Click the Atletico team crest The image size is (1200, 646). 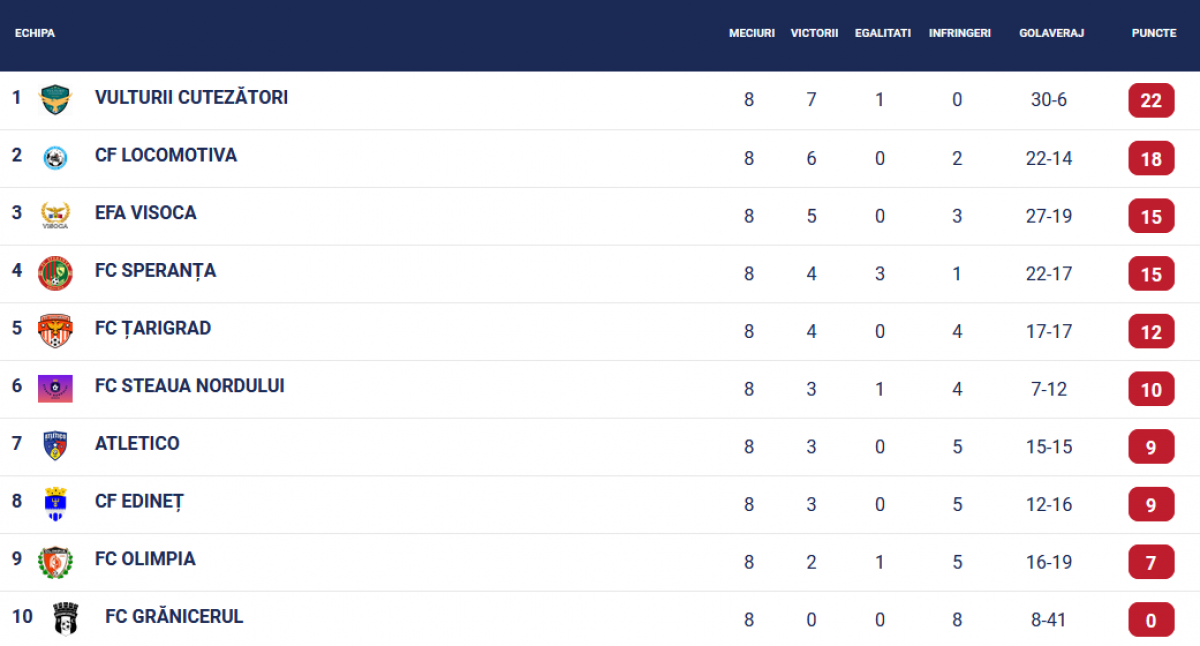55,445
